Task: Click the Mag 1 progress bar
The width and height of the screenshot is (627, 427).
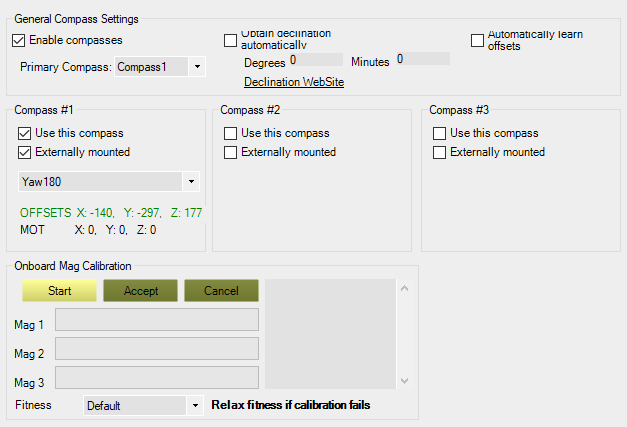Action: point(157,319)
